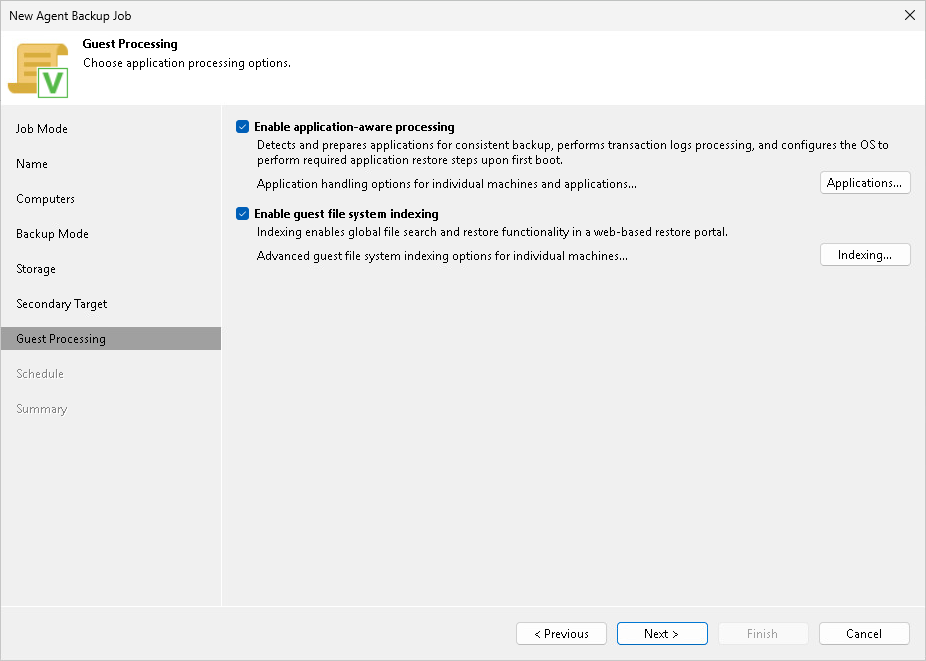Click the Next > button
The height and width of the screenshot is (661, 926).
(x=662, y=634)
